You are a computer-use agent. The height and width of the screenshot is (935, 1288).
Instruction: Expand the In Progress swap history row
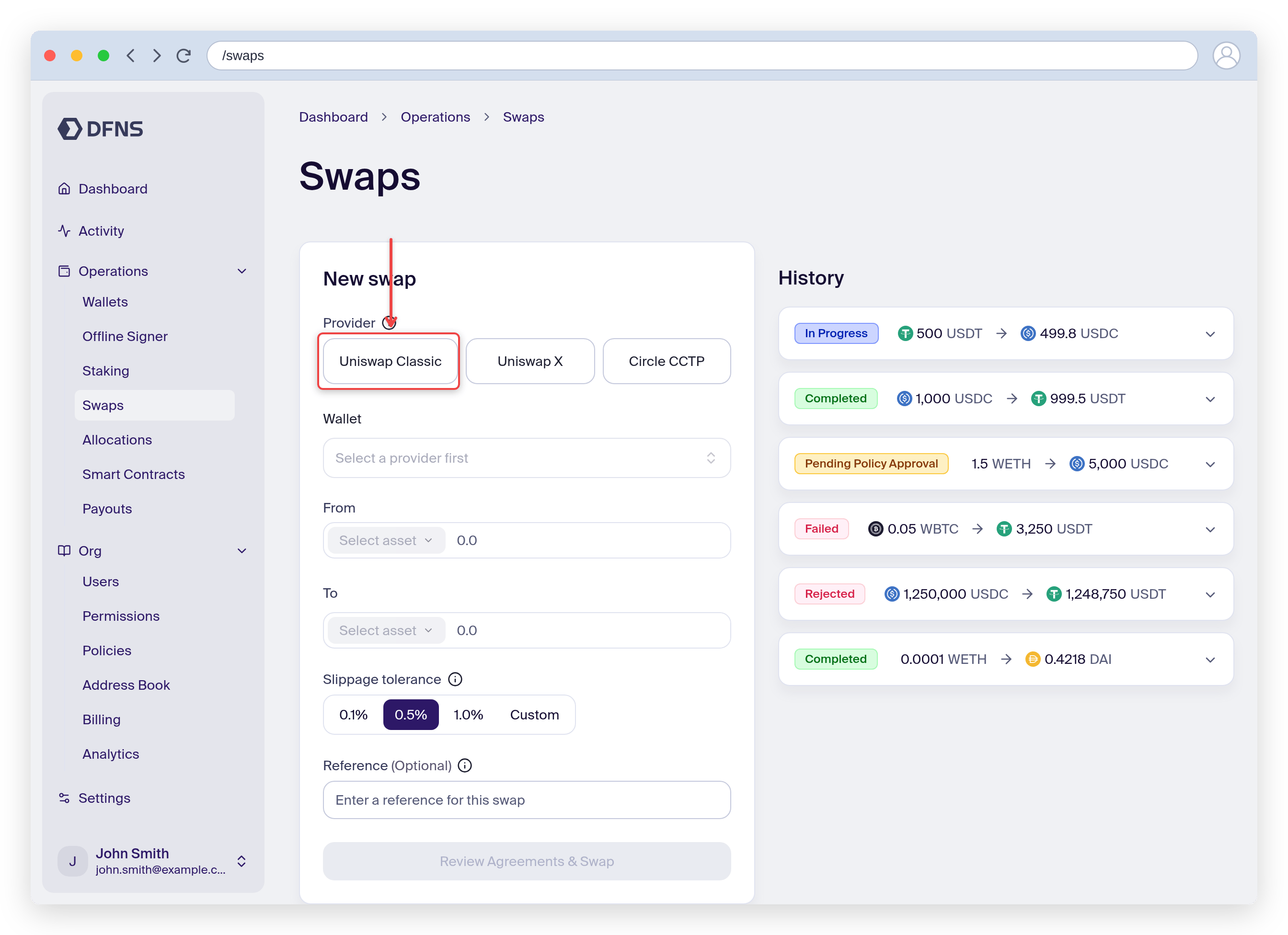(x=1210, y=334)
